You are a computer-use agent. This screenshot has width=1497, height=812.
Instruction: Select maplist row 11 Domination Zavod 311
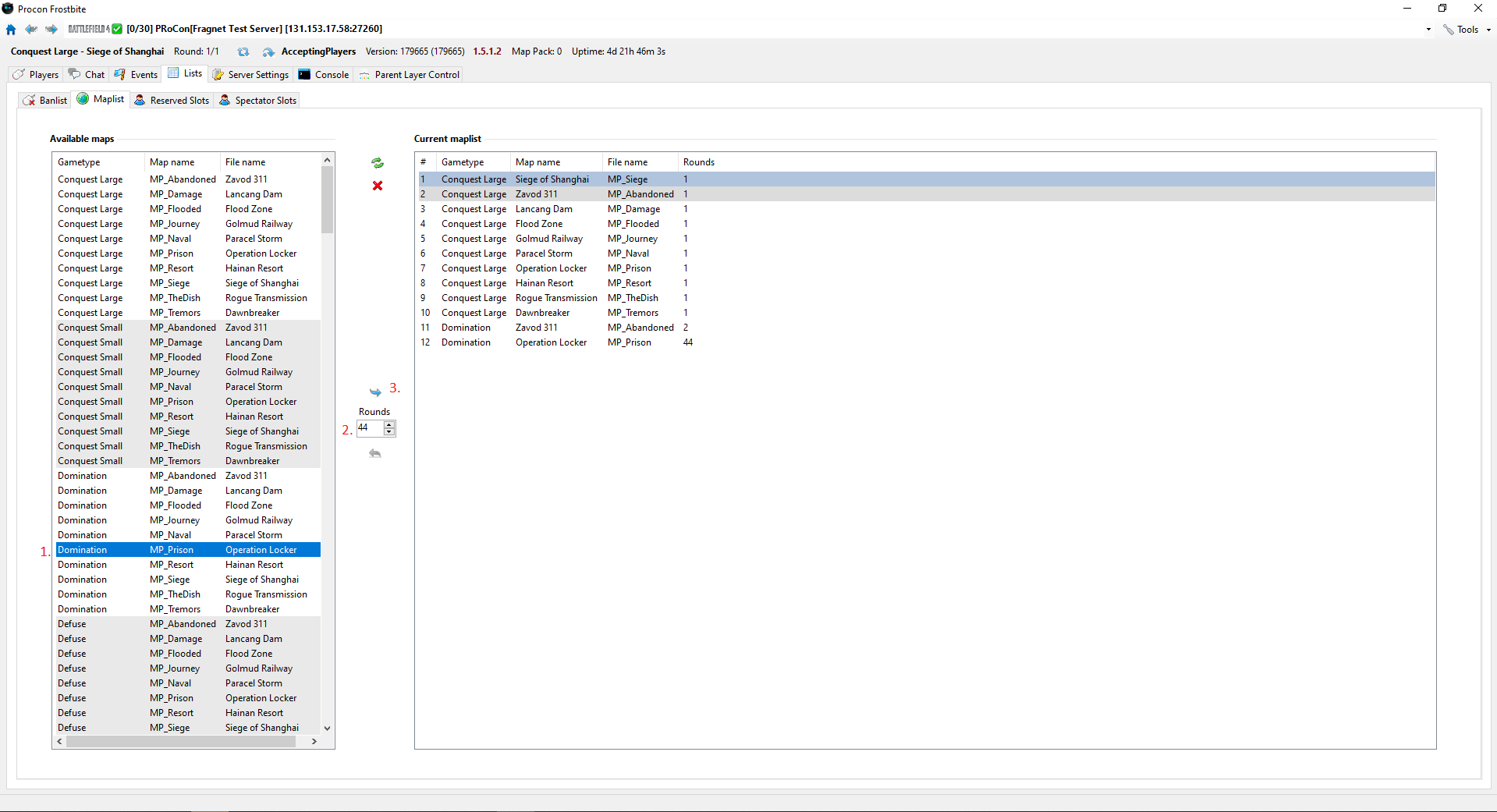[926, 328]
